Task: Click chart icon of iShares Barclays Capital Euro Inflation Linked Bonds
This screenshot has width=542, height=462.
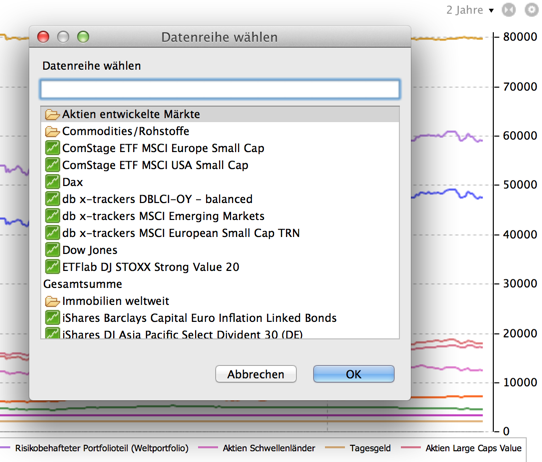Action: (x=52, y=318)
